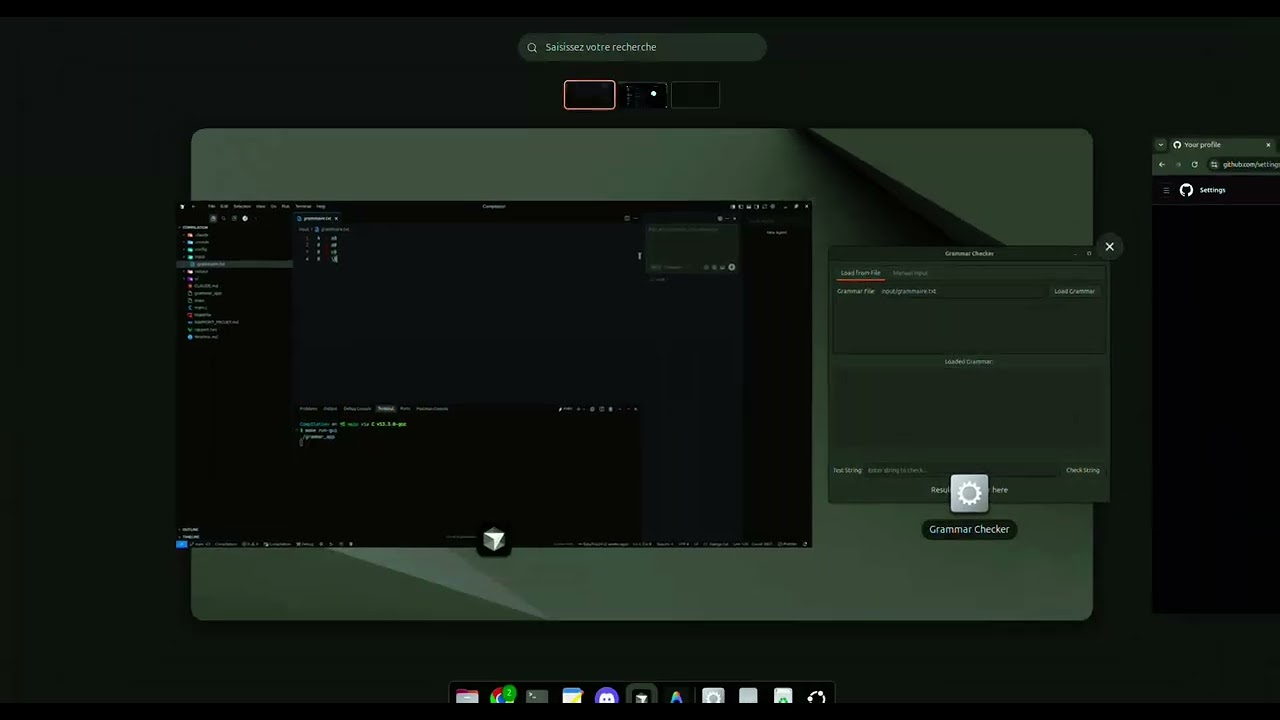Click the 'Load Grammar' button
The image size is (1280, 720).
point(1075,291)
